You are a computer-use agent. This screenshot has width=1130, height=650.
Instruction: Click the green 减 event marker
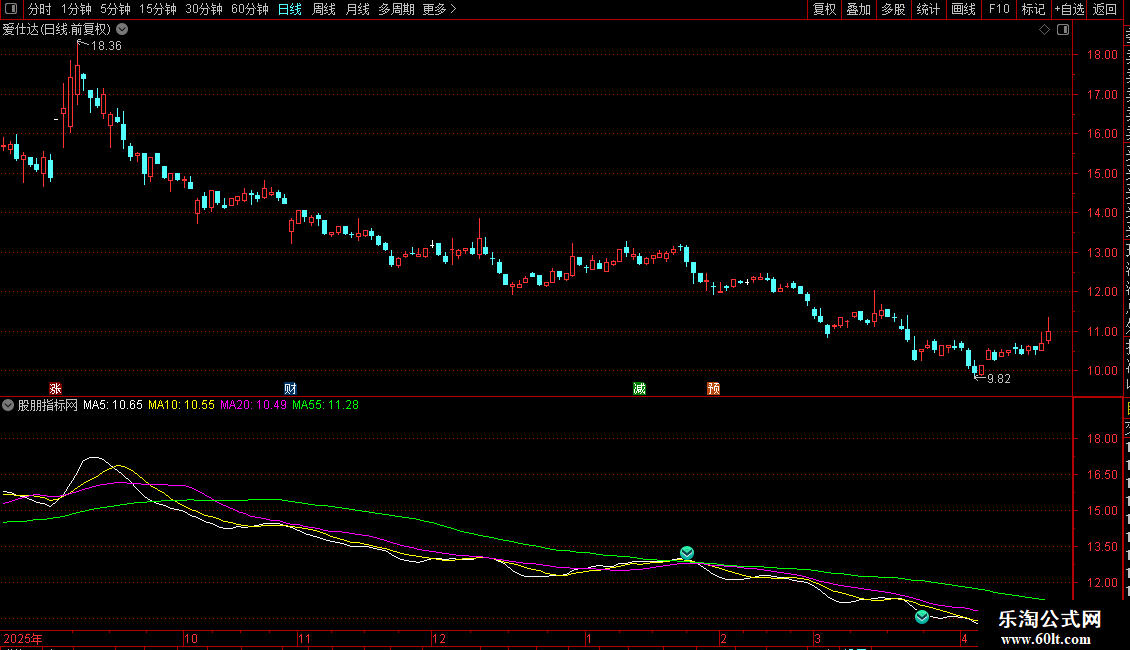point(639,388)
